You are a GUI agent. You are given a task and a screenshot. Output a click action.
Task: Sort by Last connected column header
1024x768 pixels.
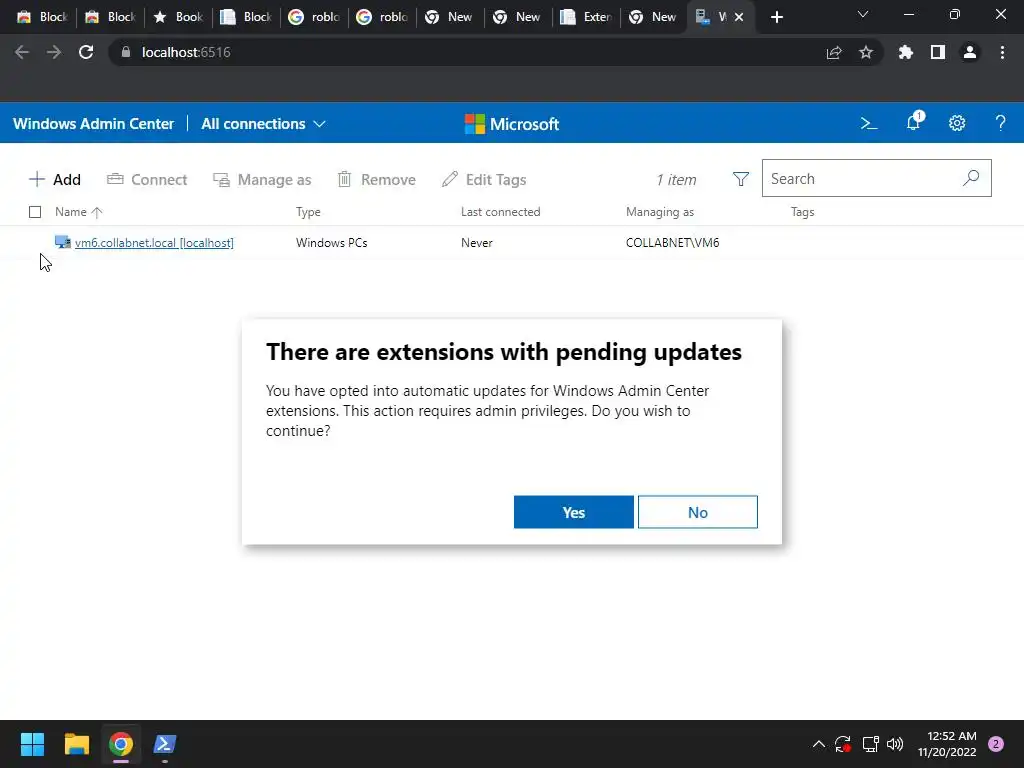click(501, 212)
